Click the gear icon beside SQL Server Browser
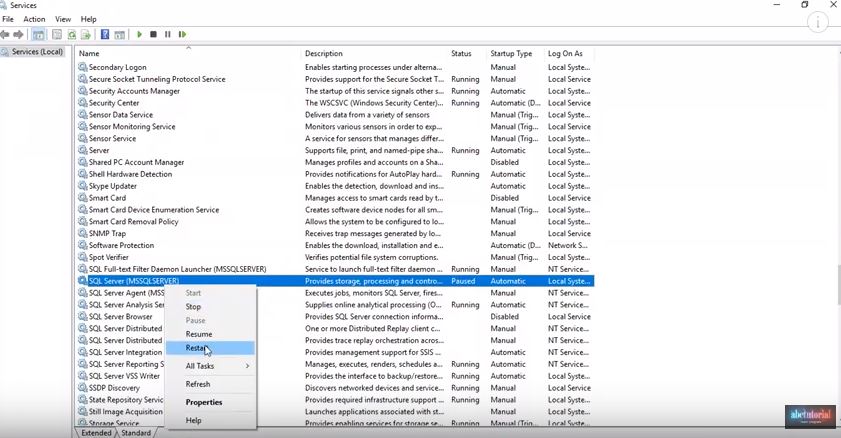 tap(83, 316)
